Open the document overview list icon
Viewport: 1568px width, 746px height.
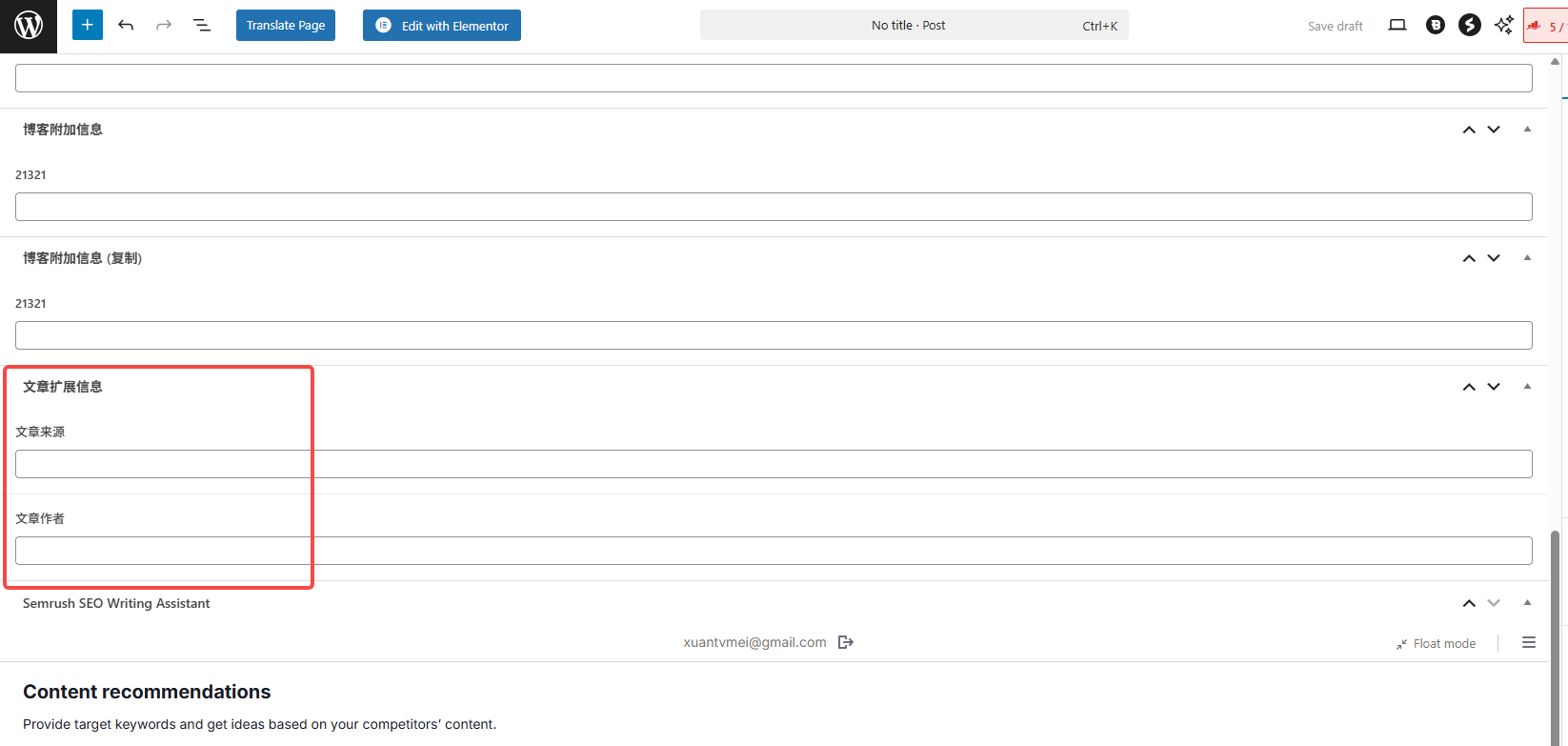(202, 26)
